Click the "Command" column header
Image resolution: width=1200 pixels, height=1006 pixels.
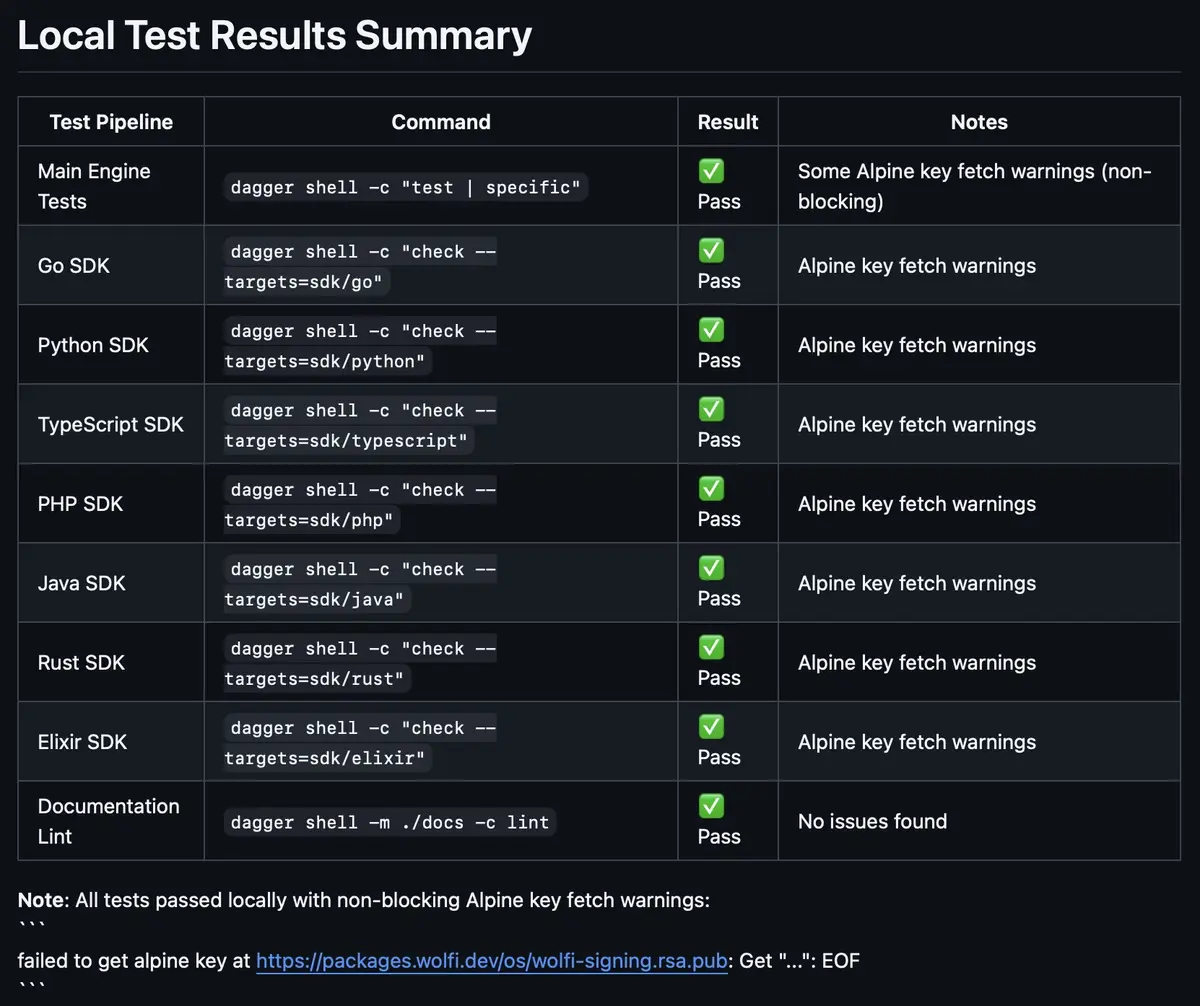click(441, 122)
